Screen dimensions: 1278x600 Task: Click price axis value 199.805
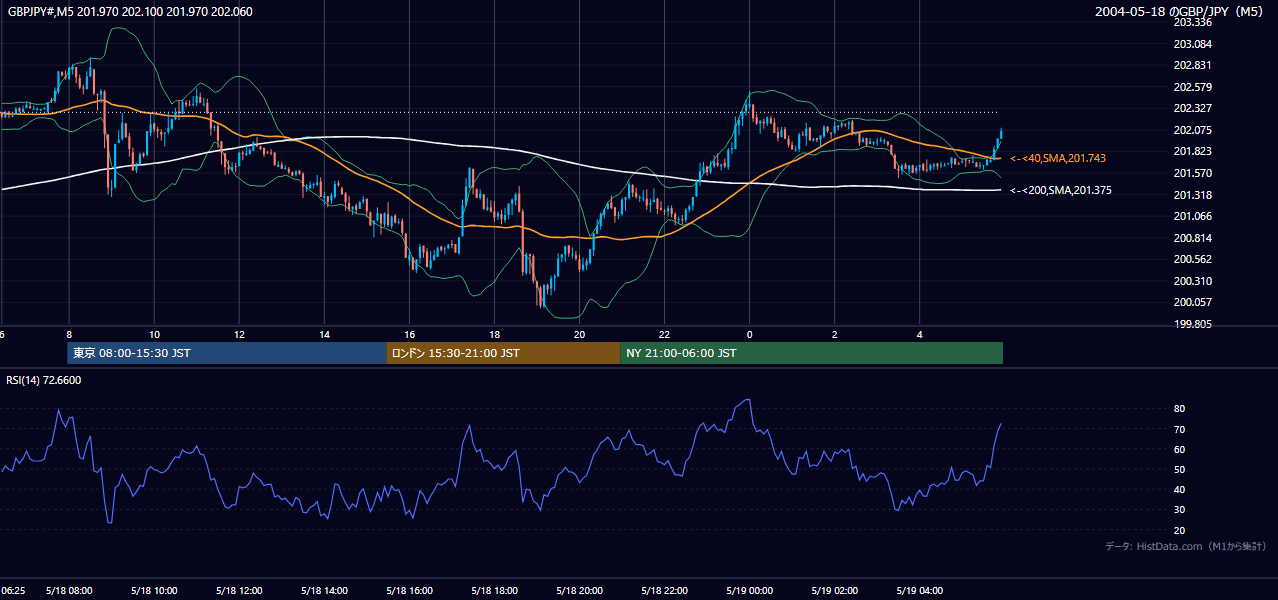[x=1193, y=324]
